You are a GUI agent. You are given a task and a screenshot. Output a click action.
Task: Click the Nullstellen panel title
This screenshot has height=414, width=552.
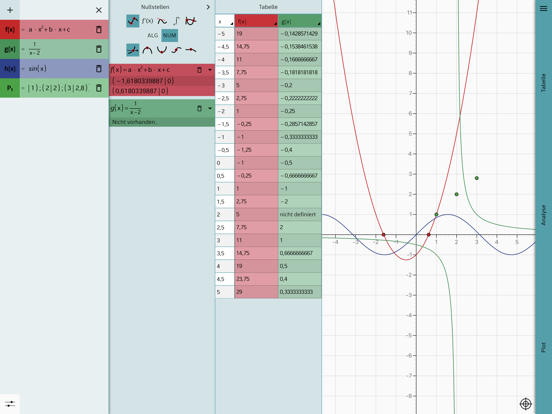(x=155, y=7)
